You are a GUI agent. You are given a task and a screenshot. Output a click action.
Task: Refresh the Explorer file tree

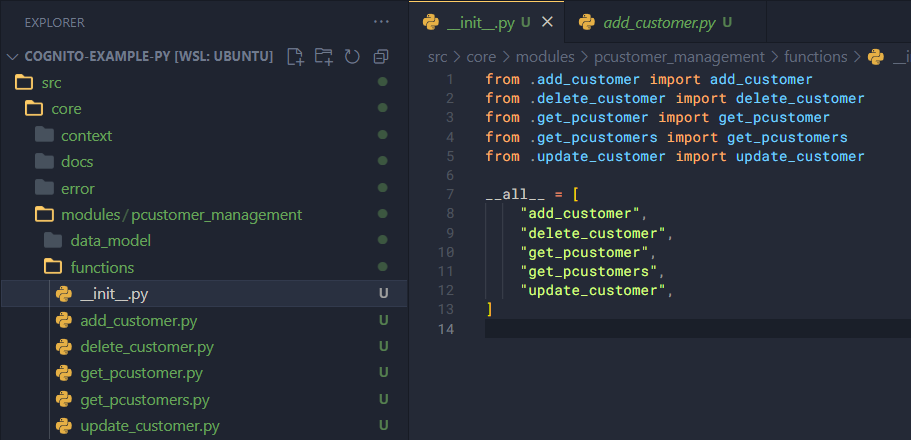352,56
